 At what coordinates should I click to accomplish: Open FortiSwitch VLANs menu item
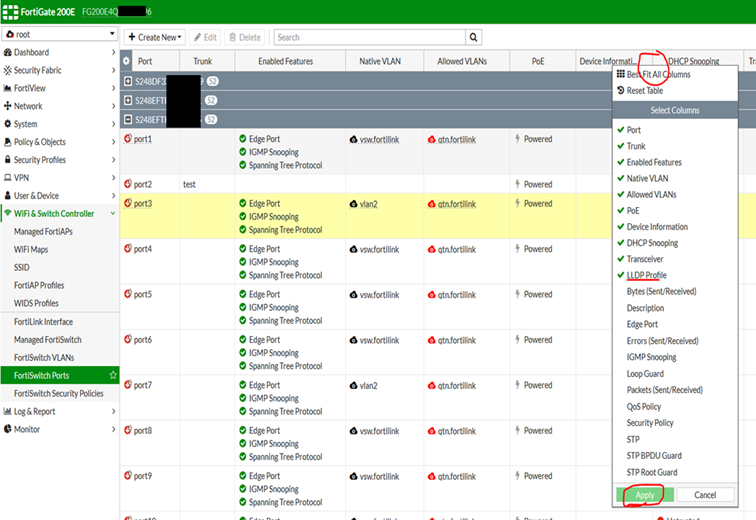point(44,358)
